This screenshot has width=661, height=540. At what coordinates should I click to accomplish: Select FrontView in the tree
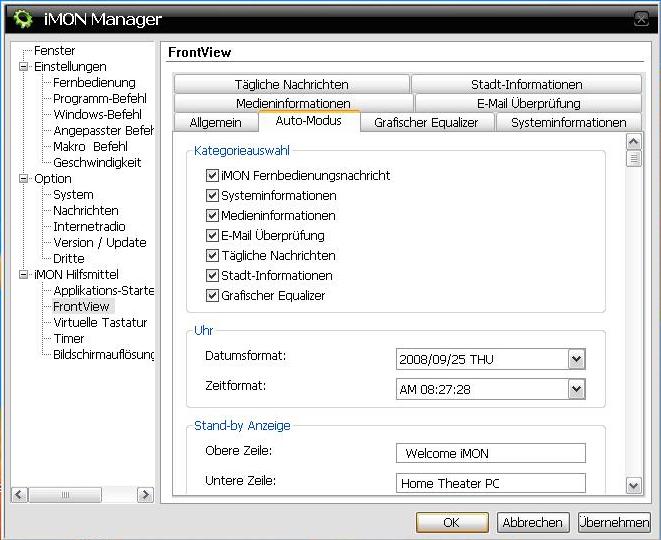[x=81, y=307]
